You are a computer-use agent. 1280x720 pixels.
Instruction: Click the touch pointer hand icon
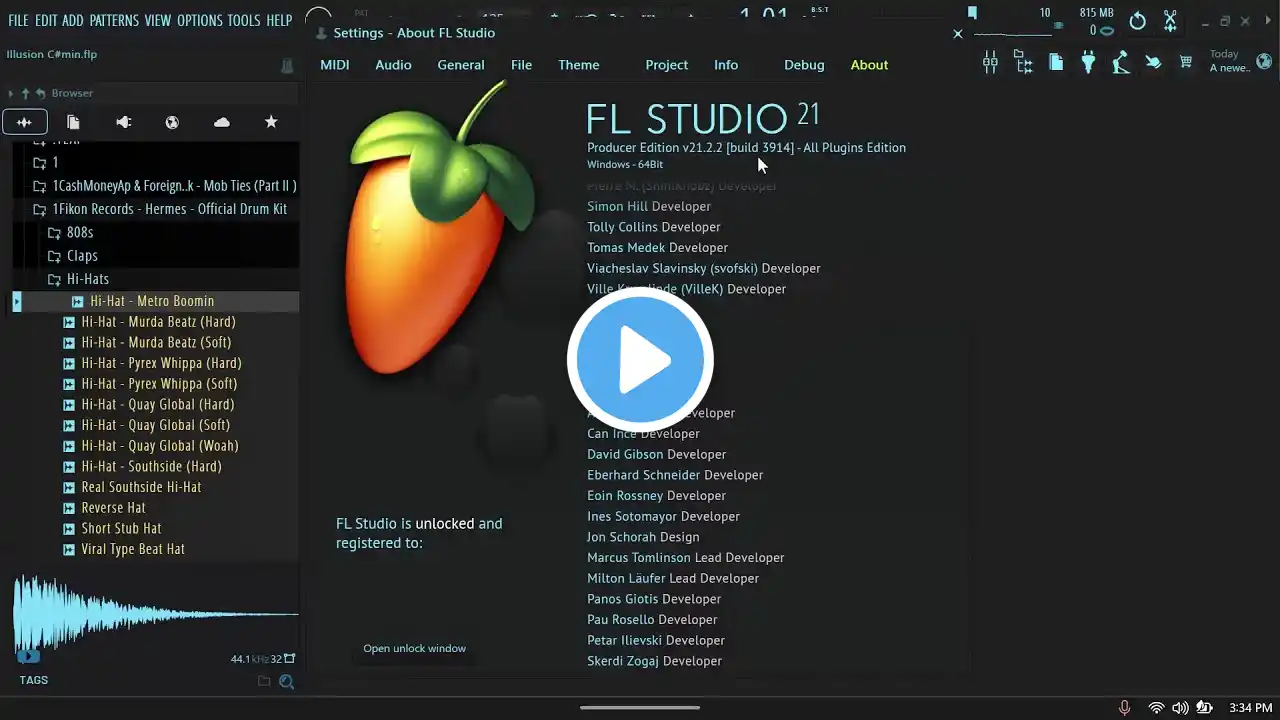point(1153,62)
